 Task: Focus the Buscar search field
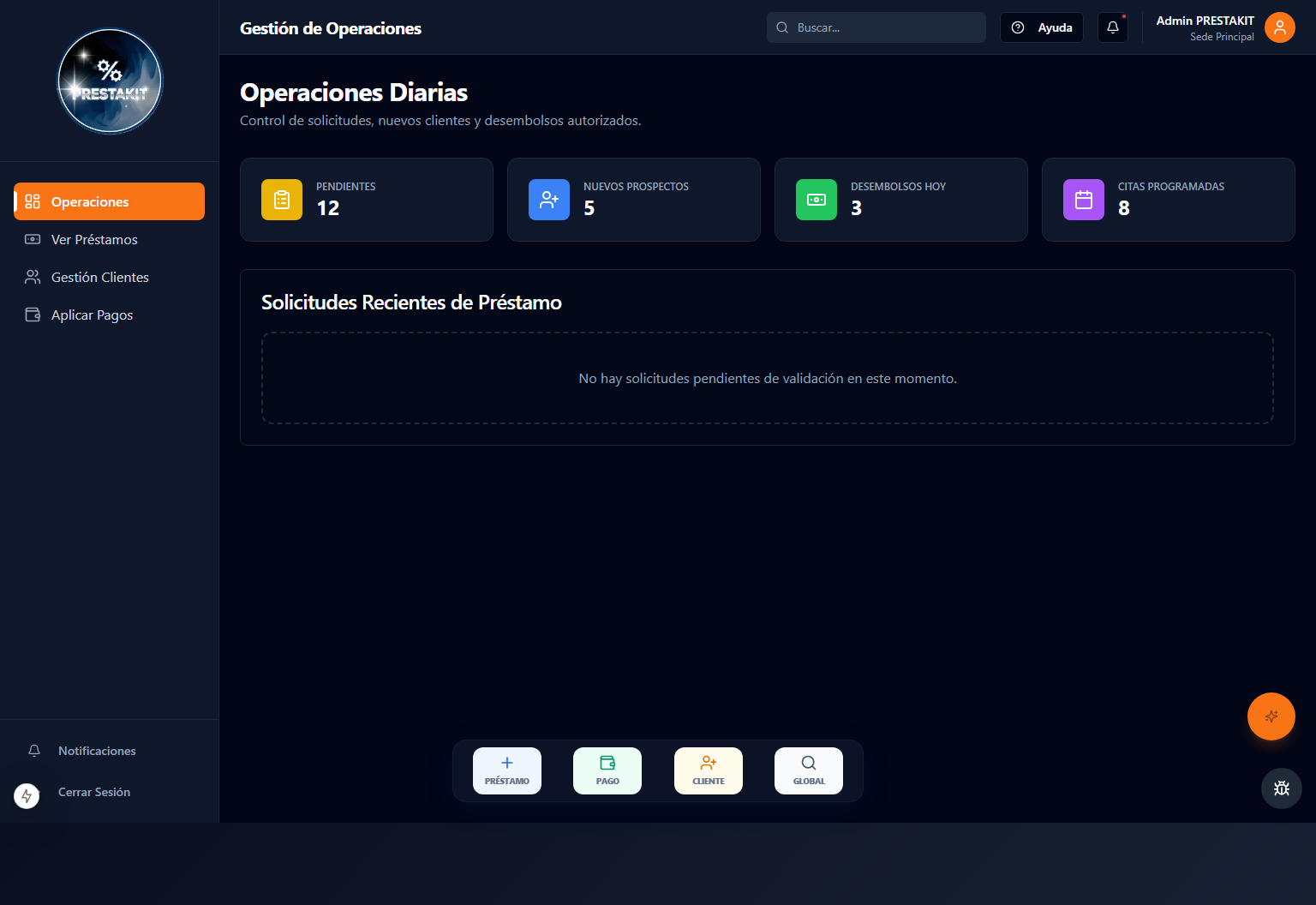876,27
